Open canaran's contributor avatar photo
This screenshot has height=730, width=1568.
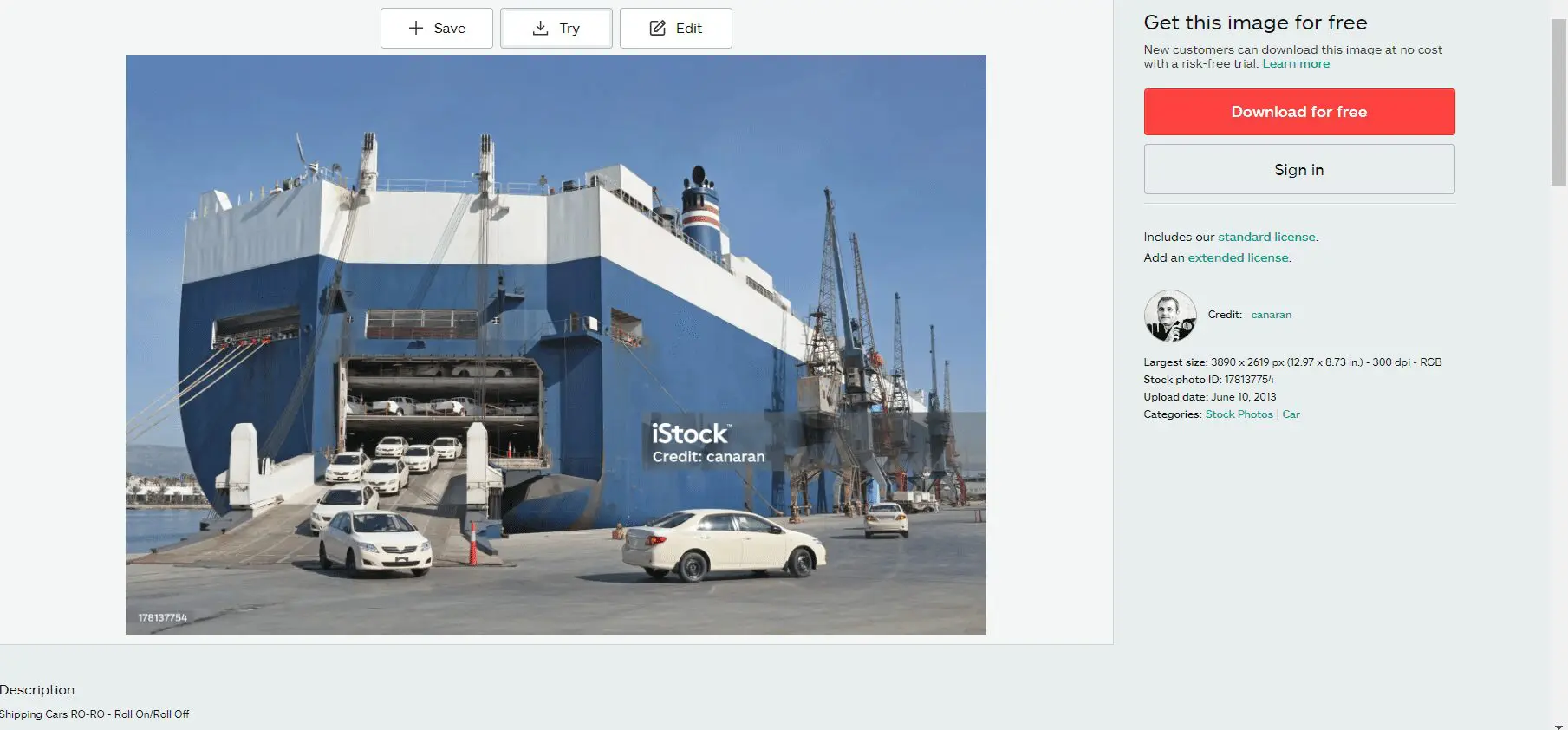point(1170,316)
